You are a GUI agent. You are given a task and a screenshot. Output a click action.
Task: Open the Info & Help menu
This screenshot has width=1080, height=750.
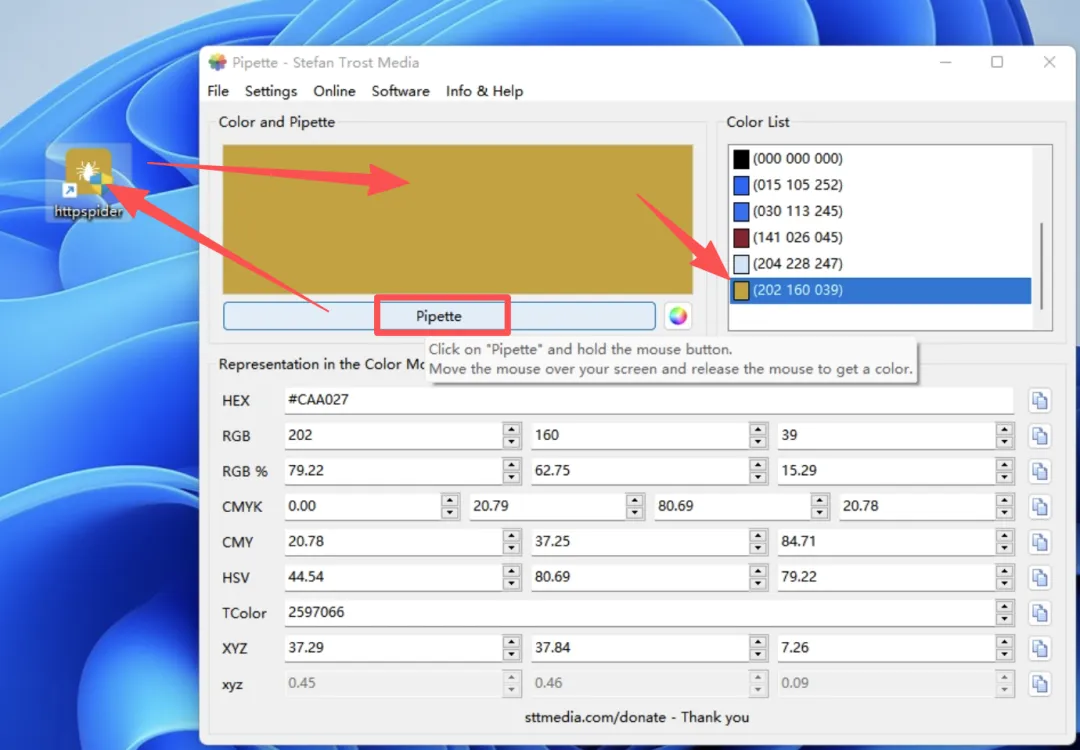coord(484,91)
